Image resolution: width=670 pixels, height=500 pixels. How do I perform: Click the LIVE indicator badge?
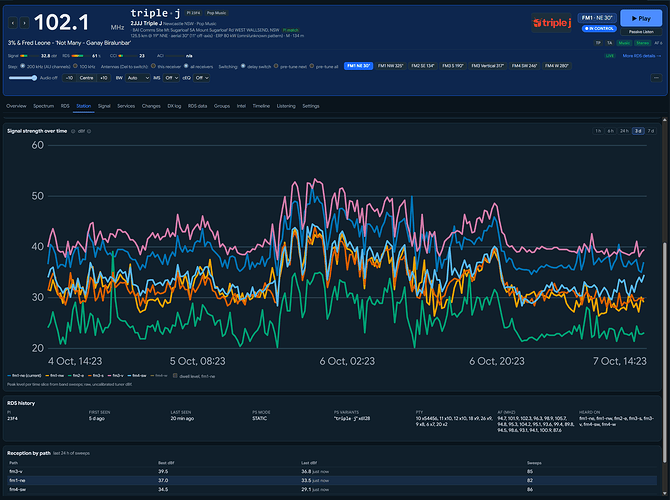[610, 56]
